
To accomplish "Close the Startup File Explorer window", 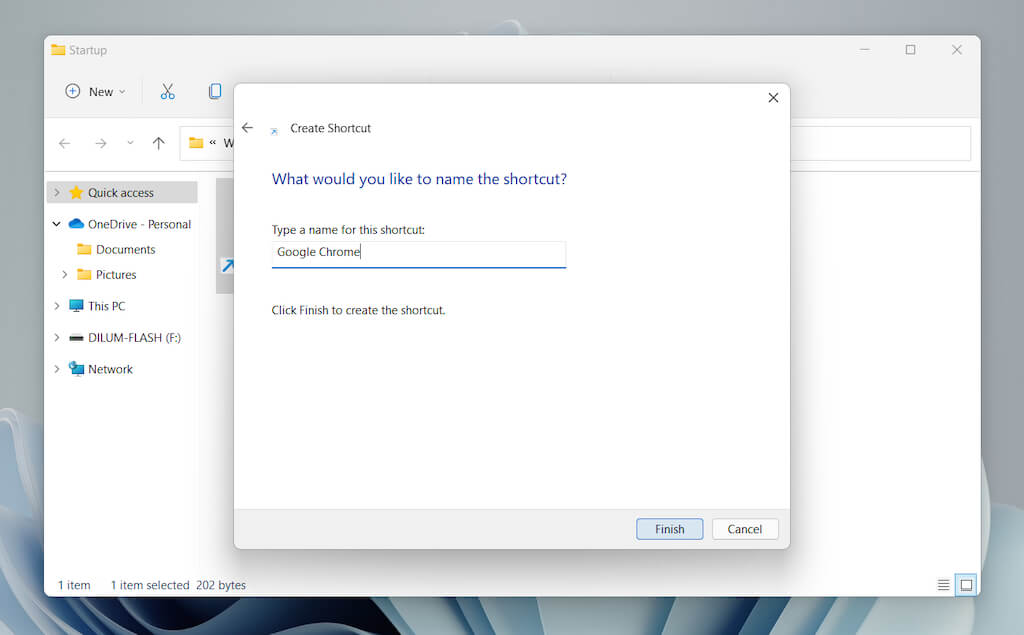I will pos(957,50).
